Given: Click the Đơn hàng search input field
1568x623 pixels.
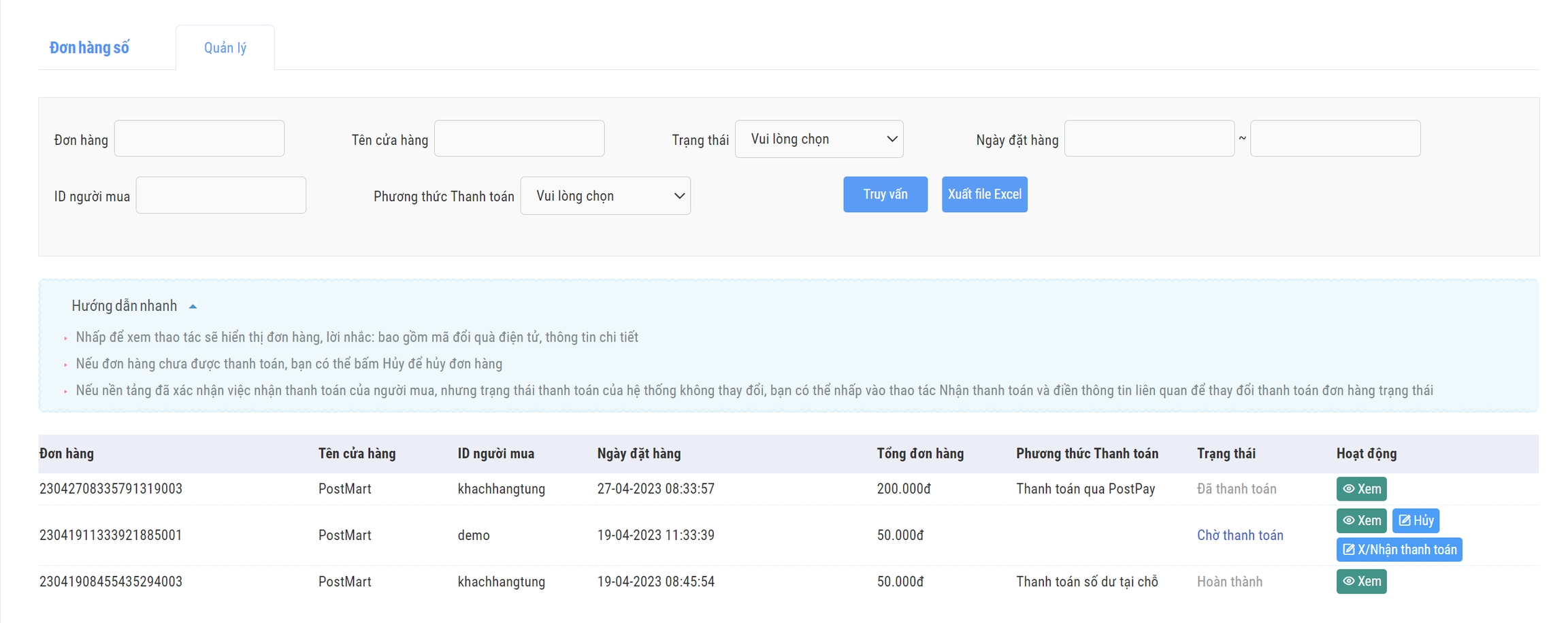Looking at the screenshot, I should click(199, 139).
